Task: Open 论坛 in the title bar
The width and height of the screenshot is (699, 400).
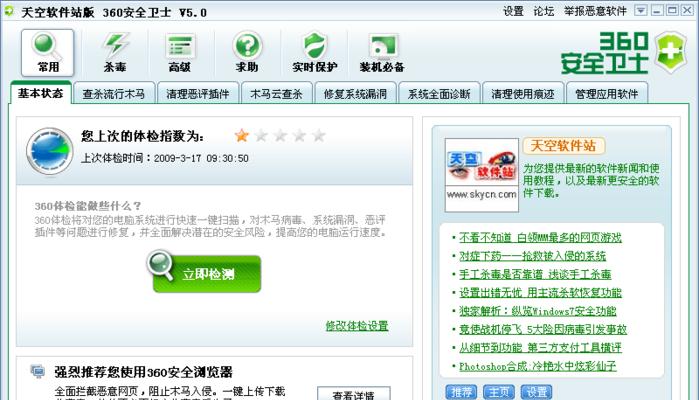Action: pyautogui.click(x=543, y=11)
